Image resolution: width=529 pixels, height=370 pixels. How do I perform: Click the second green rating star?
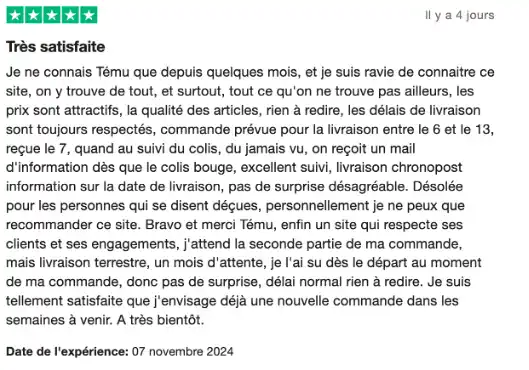pyautogui.click(x=33, y=15)
